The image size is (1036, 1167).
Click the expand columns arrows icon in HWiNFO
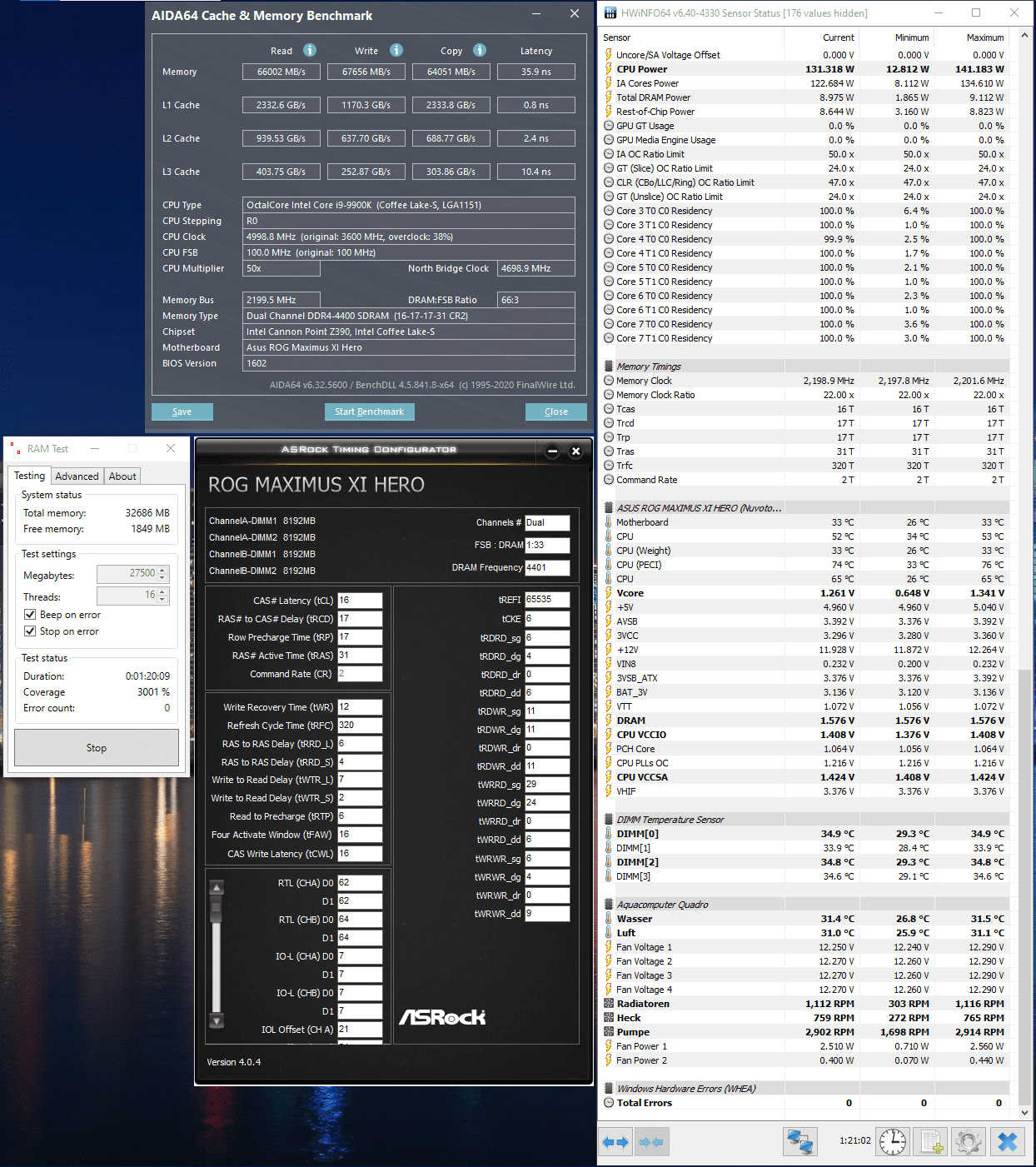click(615, 1142)
